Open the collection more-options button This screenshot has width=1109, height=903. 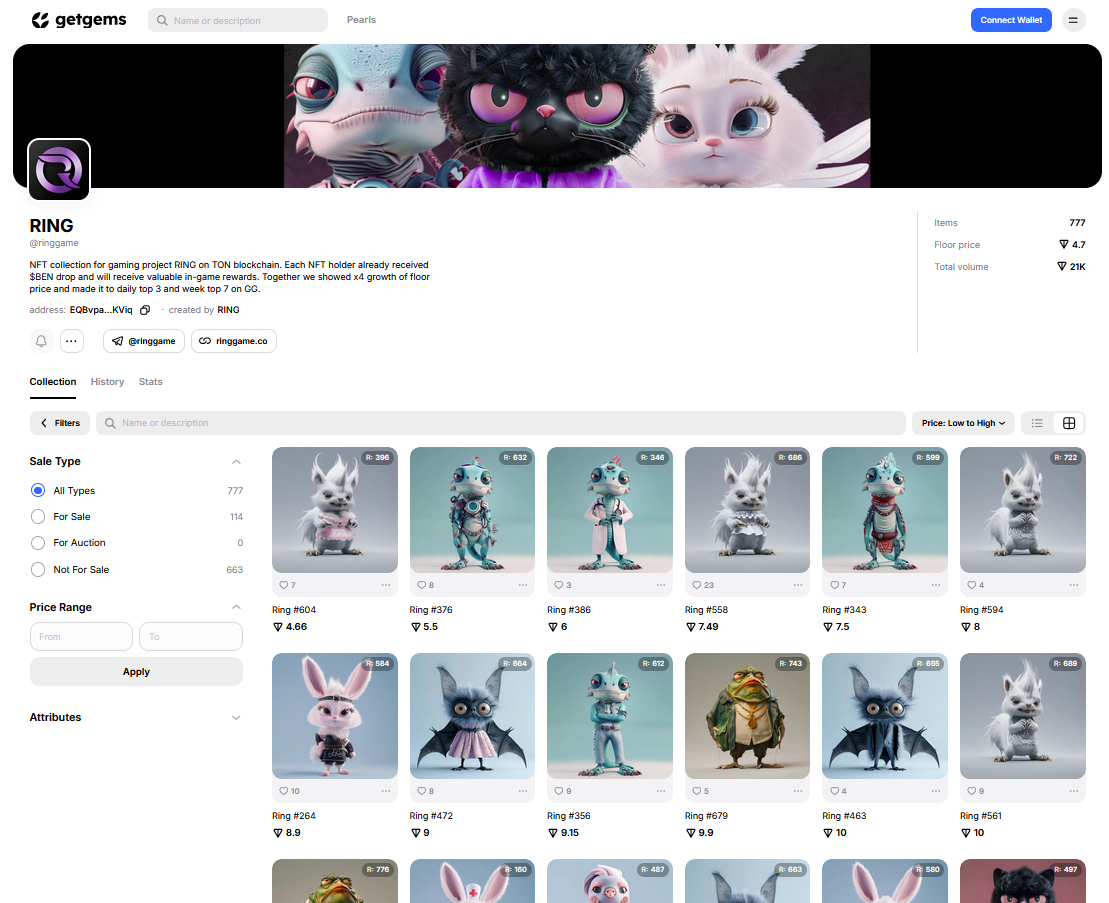pyautogui.click(x=71, y=341)
